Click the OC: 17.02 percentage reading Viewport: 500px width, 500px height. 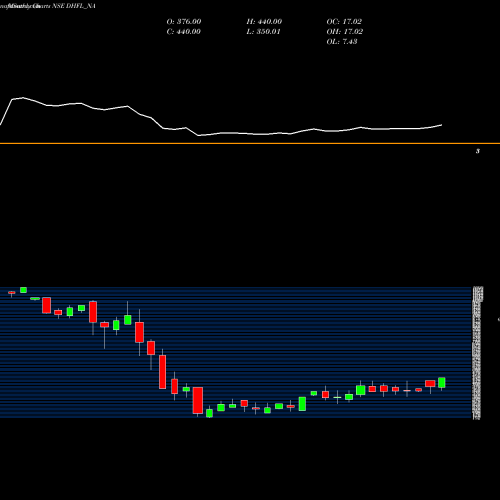[x=344, y=22]
